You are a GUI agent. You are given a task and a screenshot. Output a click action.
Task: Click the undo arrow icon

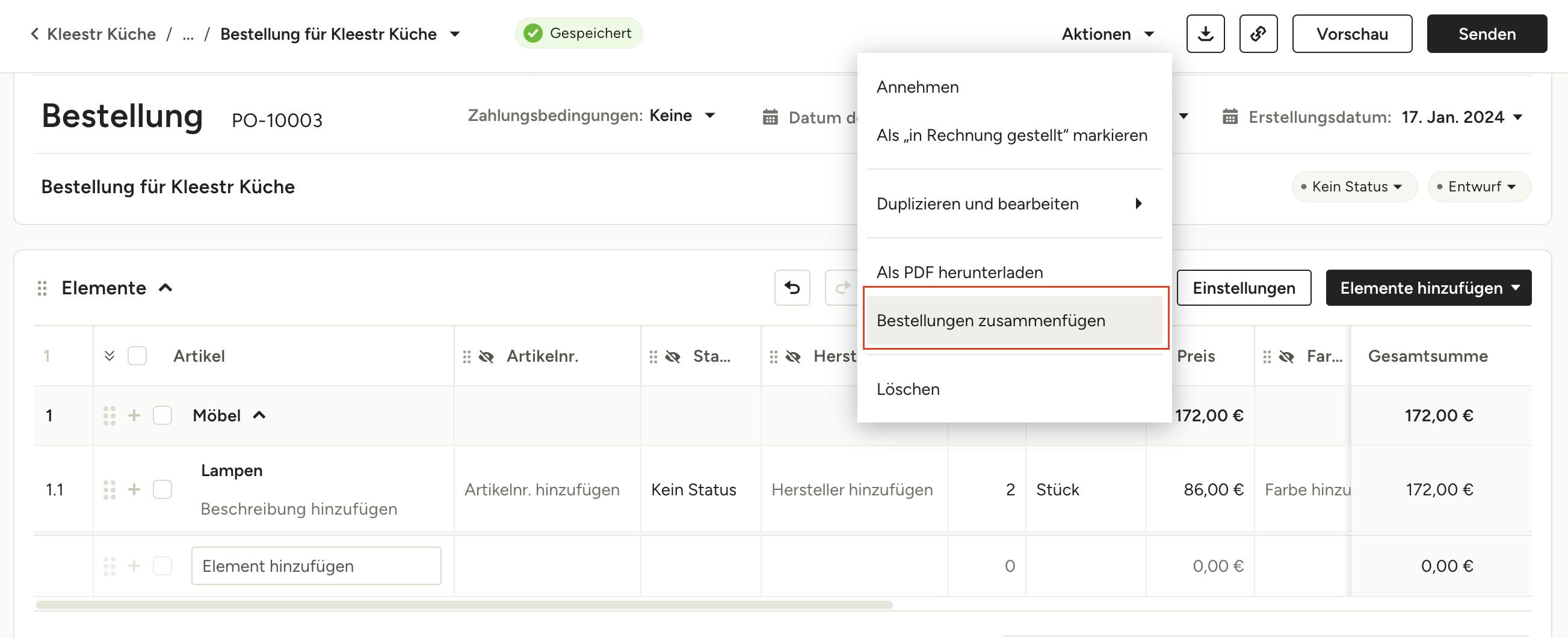[x=792, y=287]
